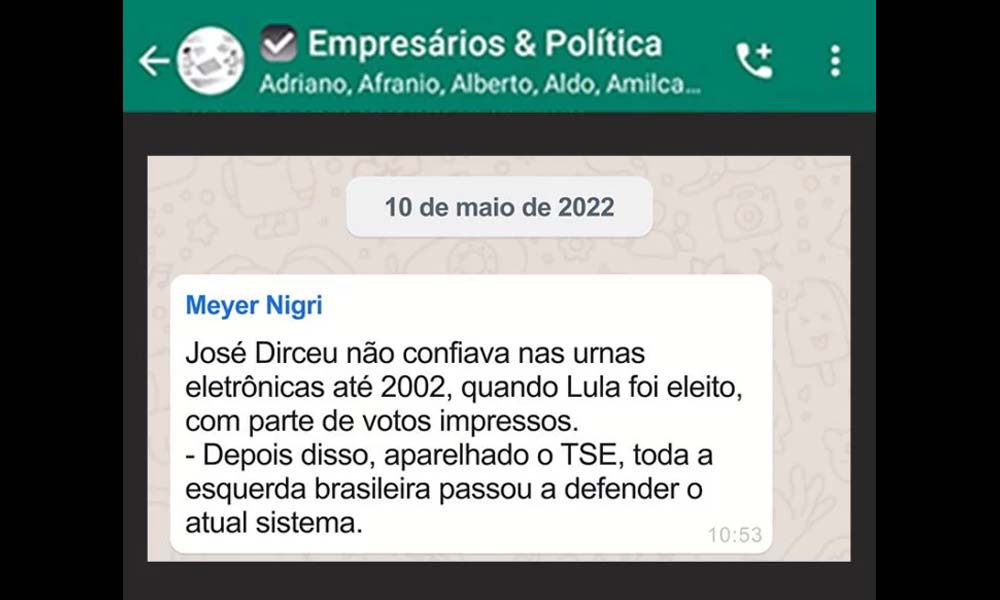Tap the participants list under the group name

point(480,84)
